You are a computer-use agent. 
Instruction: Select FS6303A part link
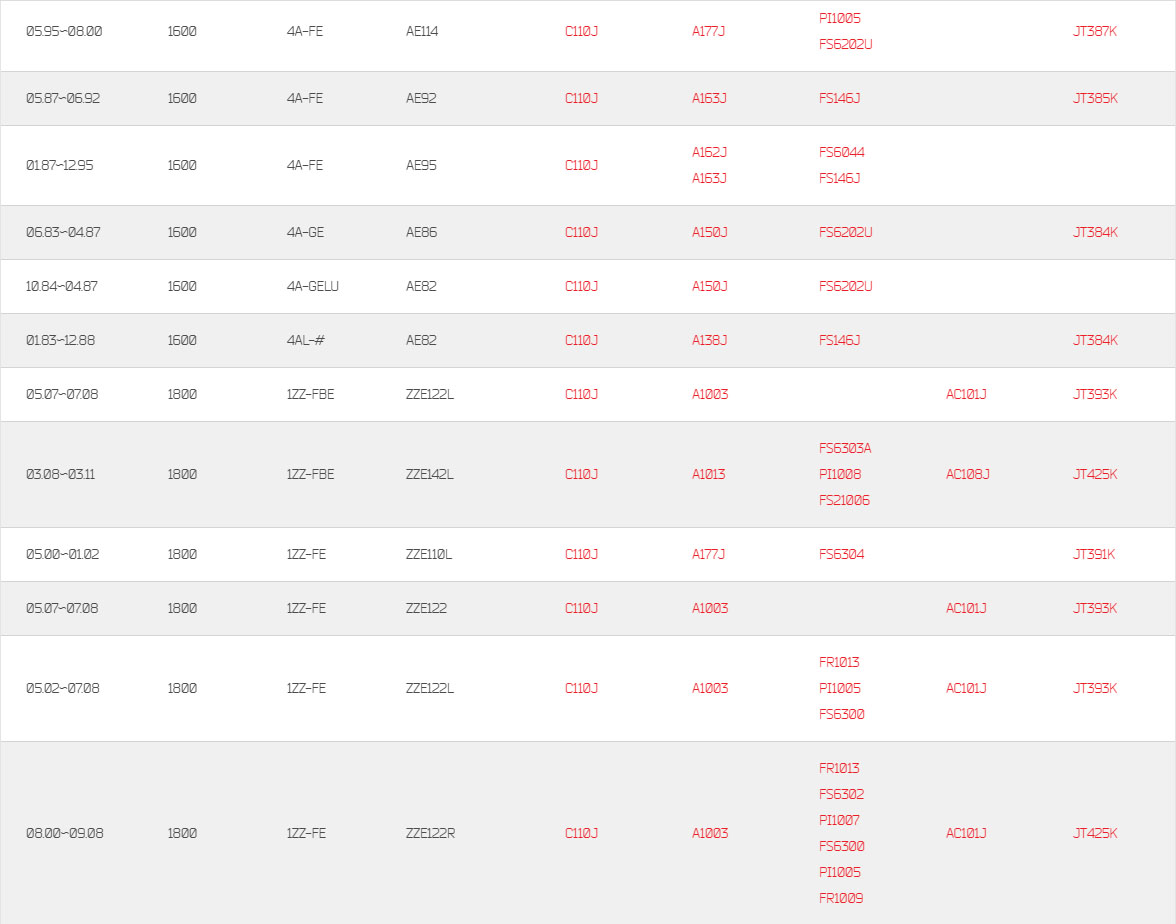(x=844, y=448)
